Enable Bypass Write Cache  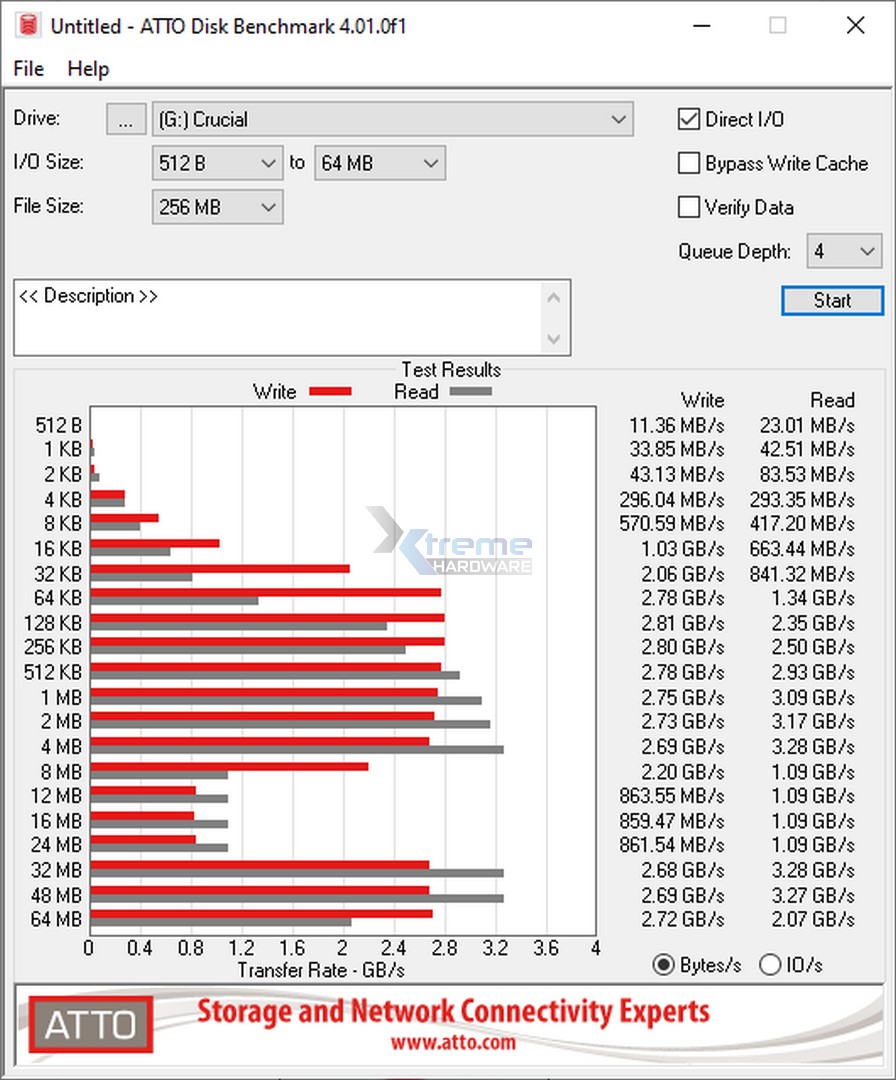tap(689, 164)
